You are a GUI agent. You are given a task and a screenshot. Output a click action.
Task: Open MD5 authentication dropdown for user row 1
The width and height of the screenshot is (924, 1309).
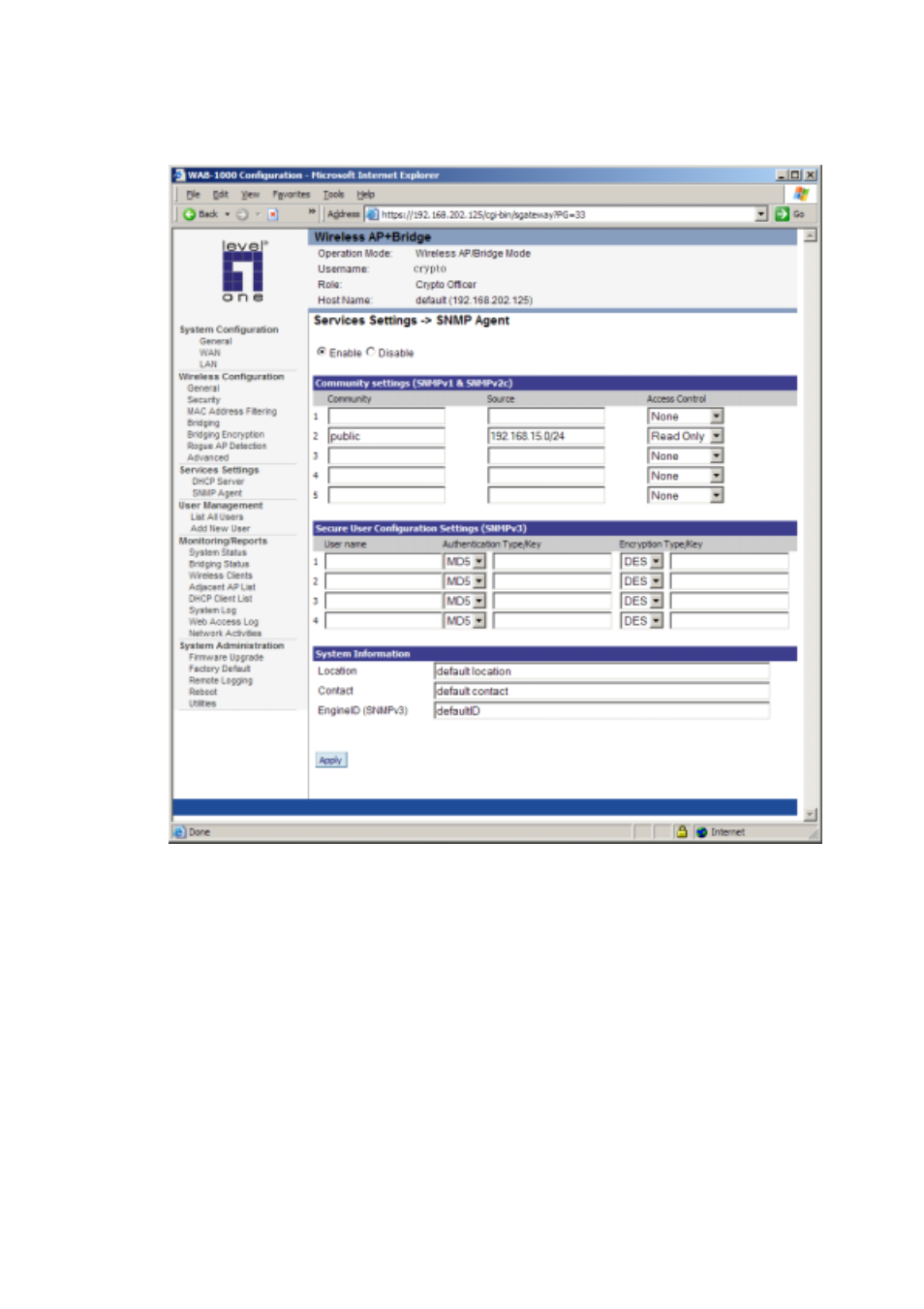(x=478, y=562)
